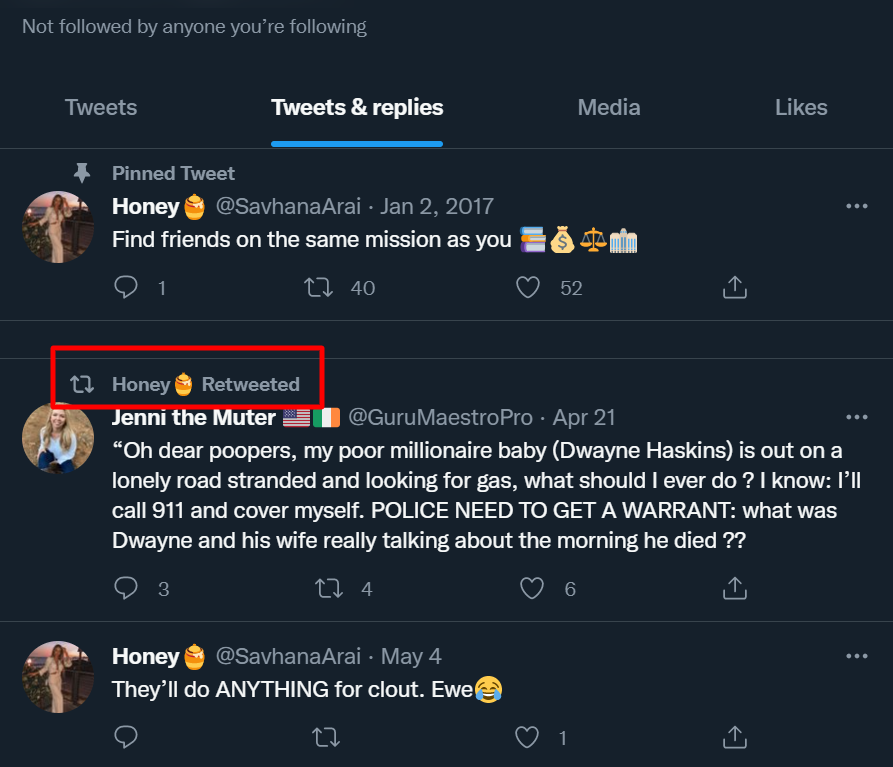This screenshot has height=767, width=893.
Task: Like the "ANYTHING for clout" tweet
Action: point(527,738)
